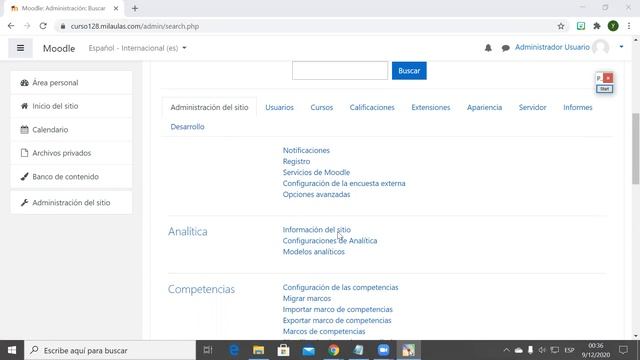
Task: Go back to previous page
Action: point(11,26)
